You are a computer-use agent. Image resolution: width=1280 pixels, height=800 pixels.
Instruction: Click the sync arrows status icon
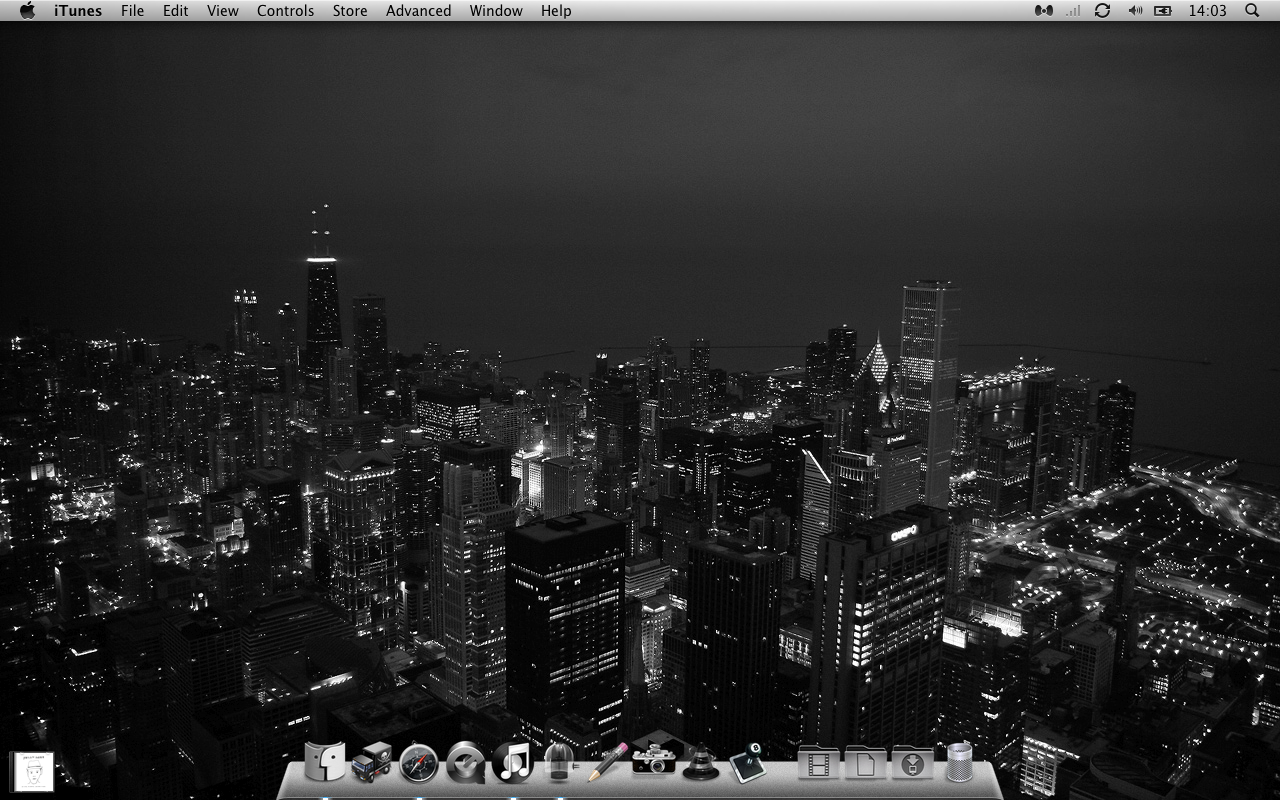1102,11
